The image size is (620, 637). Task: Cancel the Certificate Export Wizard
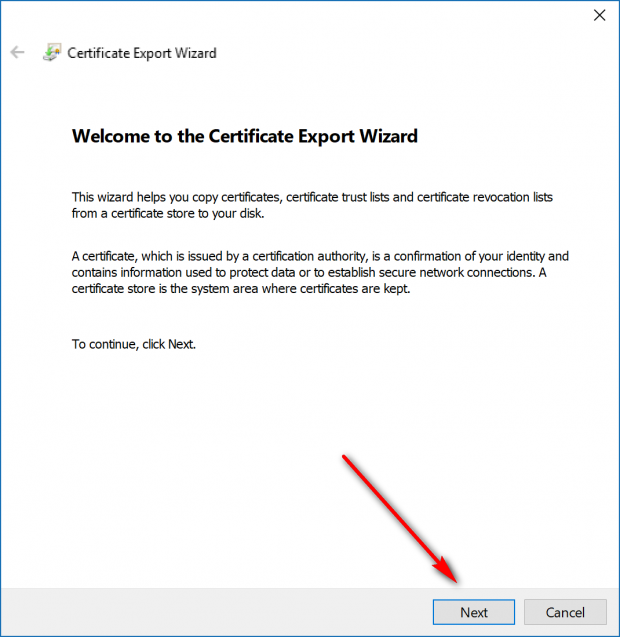(x=565, y=612)
